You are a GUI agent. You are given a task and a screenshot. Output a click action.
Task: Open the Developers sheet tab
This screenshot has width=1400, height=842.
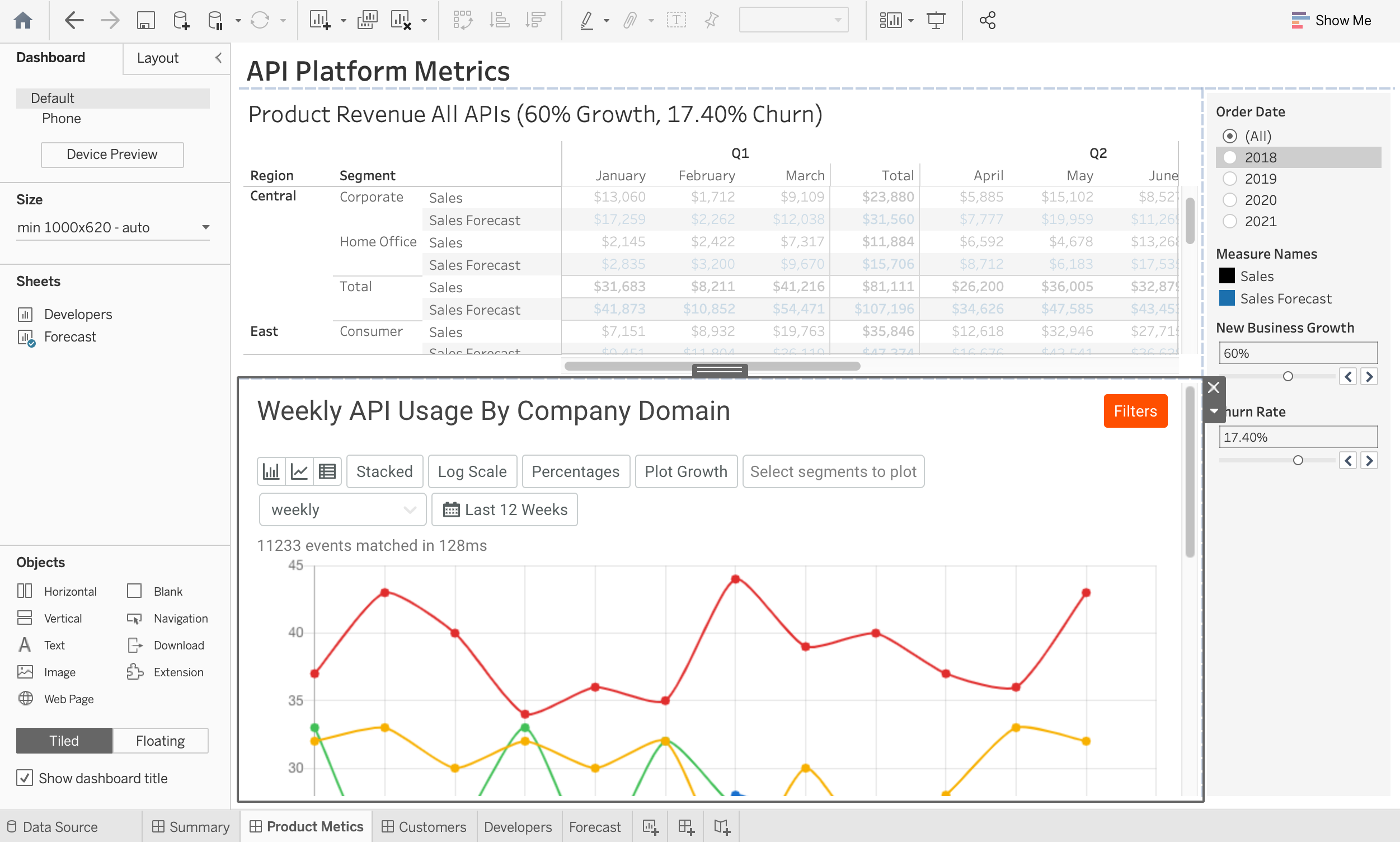[518, 827]
